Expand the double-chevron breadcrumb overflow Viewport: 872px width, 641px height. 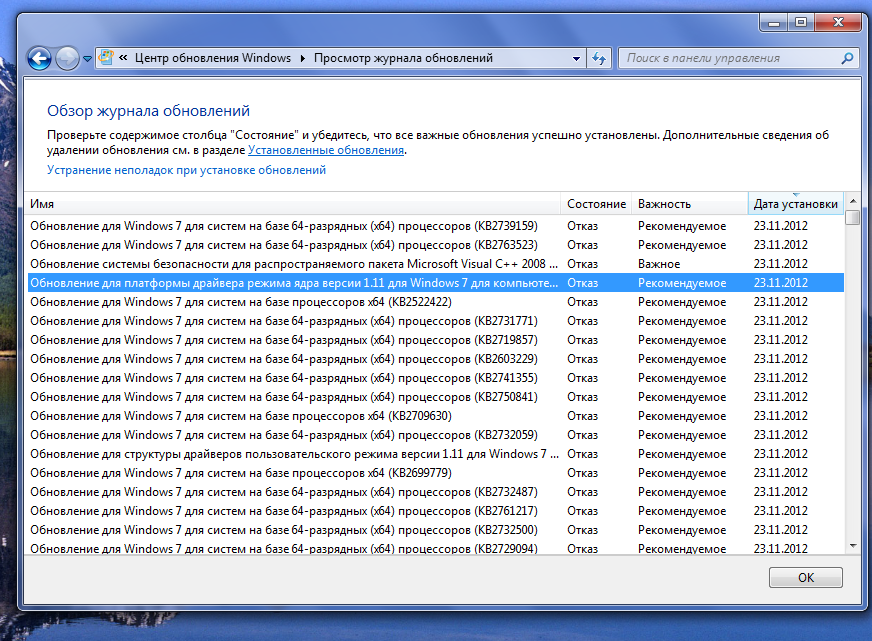point(123,57)
